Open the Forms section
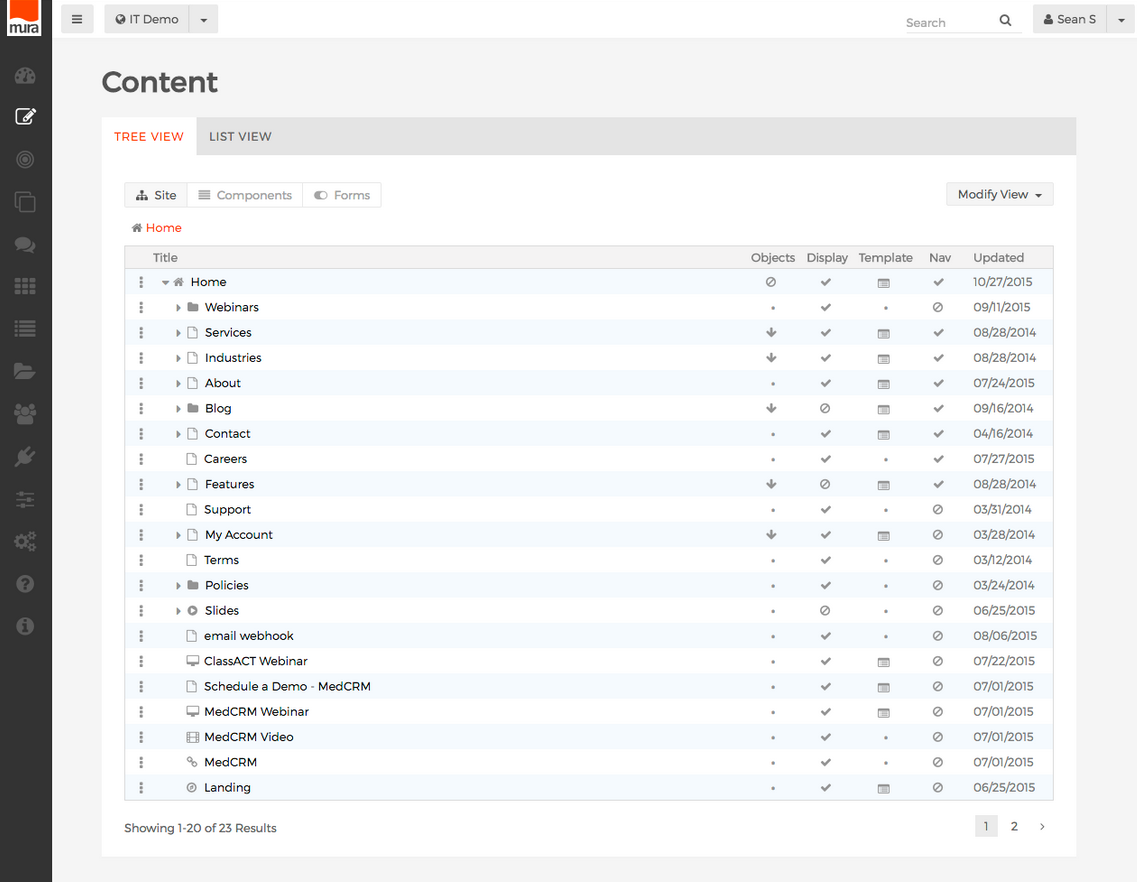 click(342, 194)
